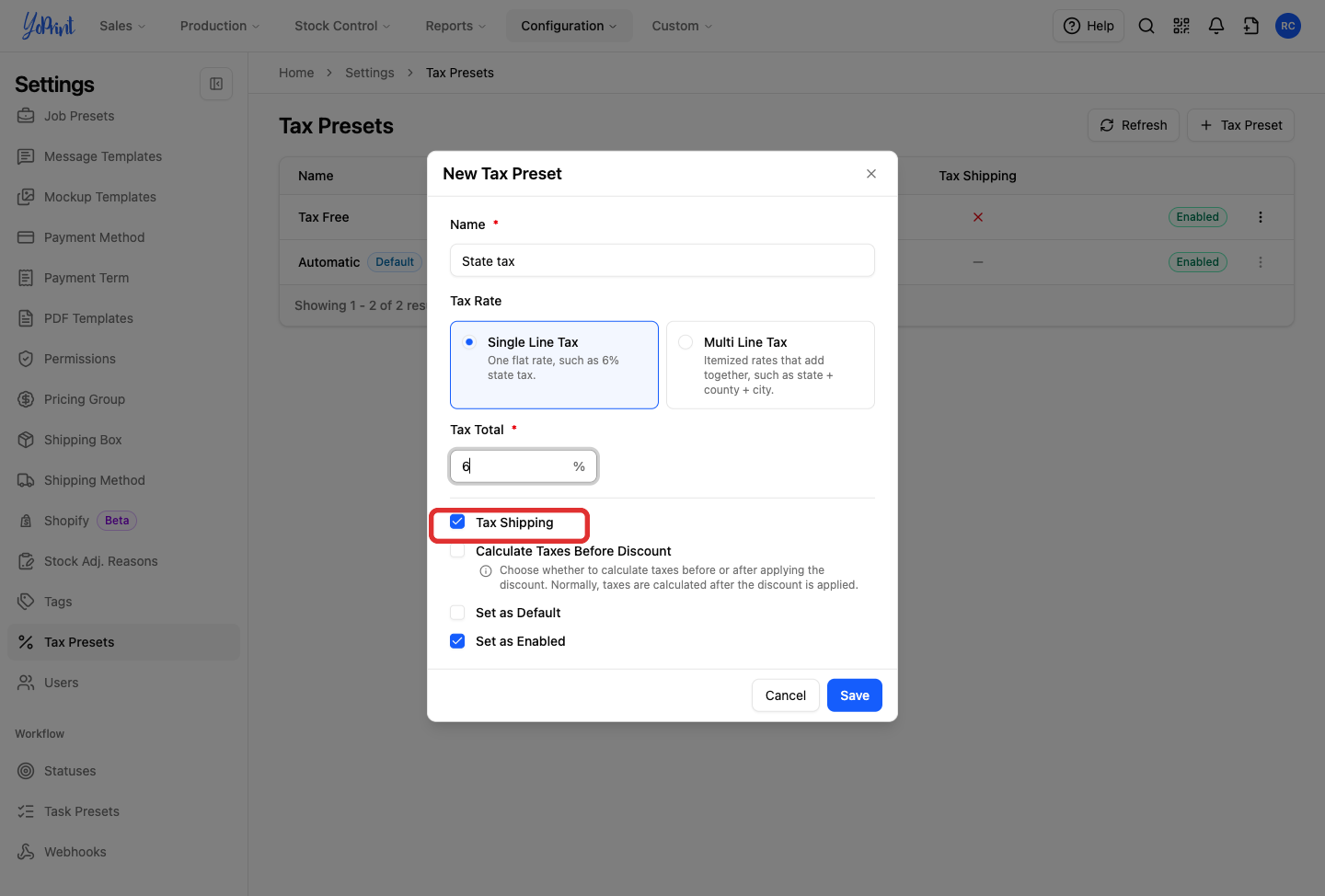The width and height of the screenshot is (1325, 896).
Task: Open Tax Presets in the sidebar
Action: [123, 642]
